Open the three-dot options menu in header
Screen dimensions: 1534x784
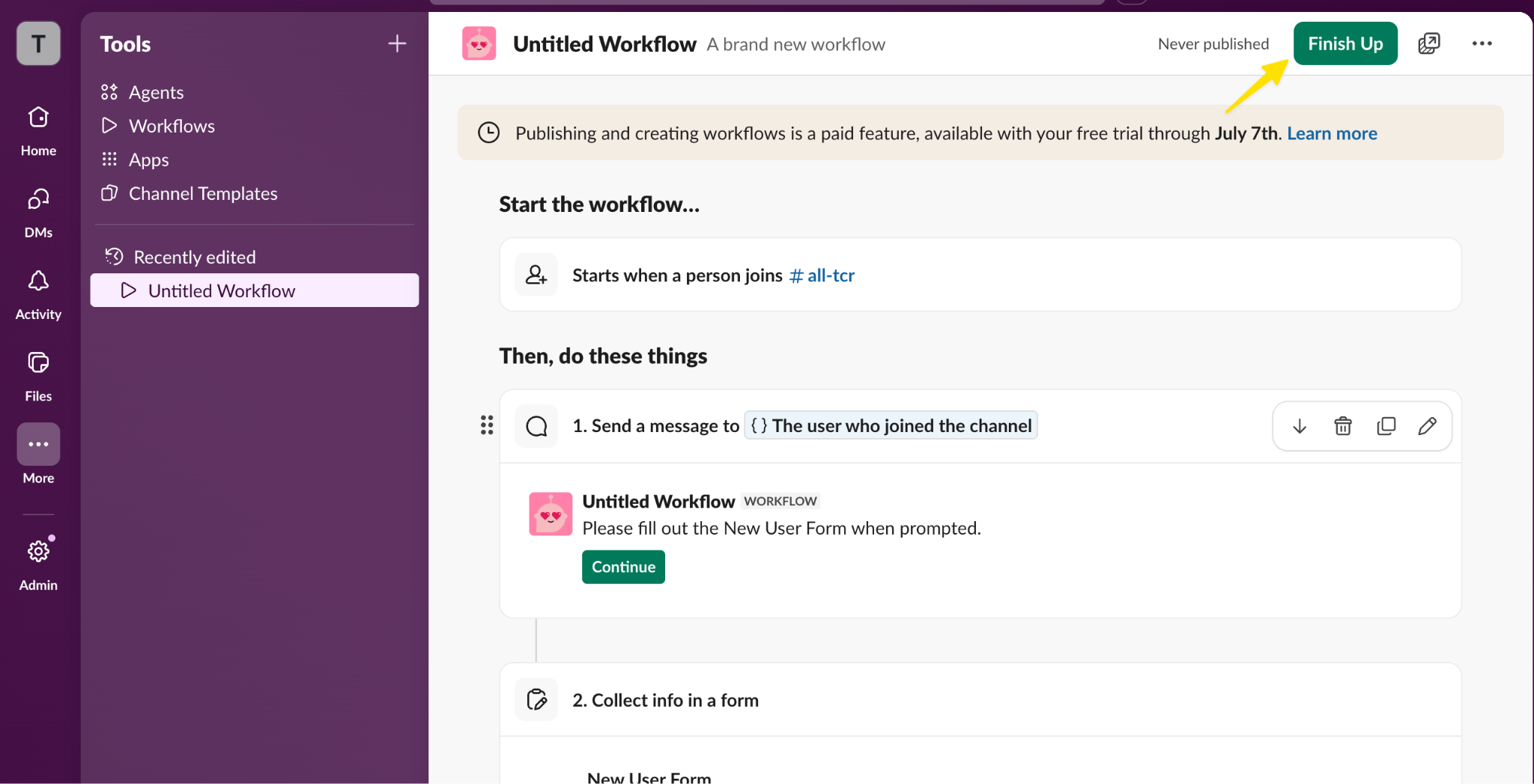point(1482,43)
